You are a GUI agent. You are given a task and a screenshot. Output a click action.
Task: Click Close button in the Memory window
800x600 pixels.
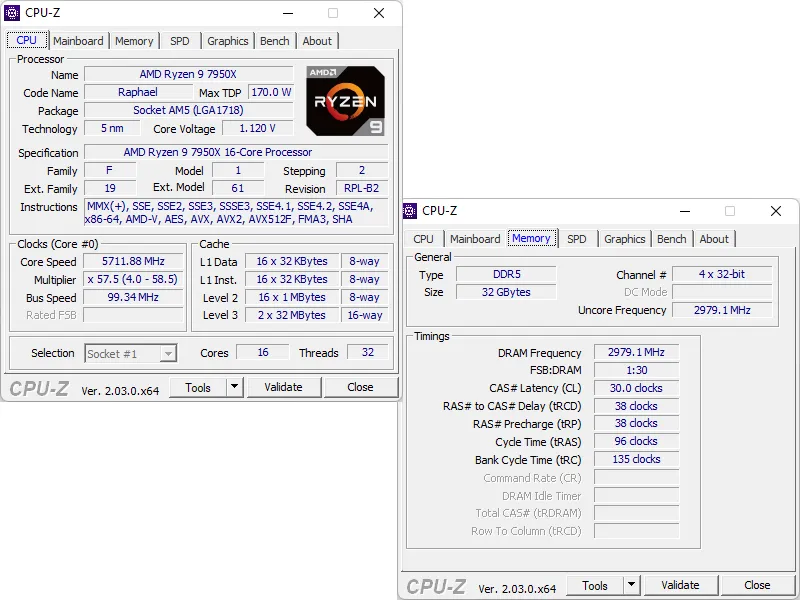[757, 585]
